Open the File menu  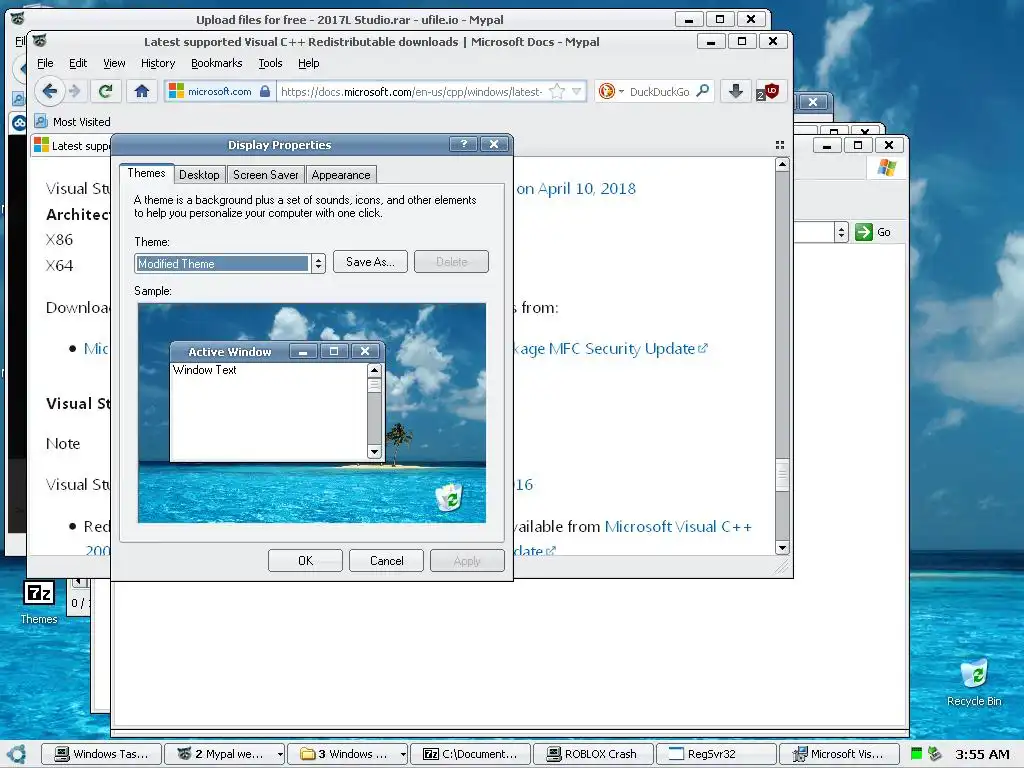click(45, 63)
